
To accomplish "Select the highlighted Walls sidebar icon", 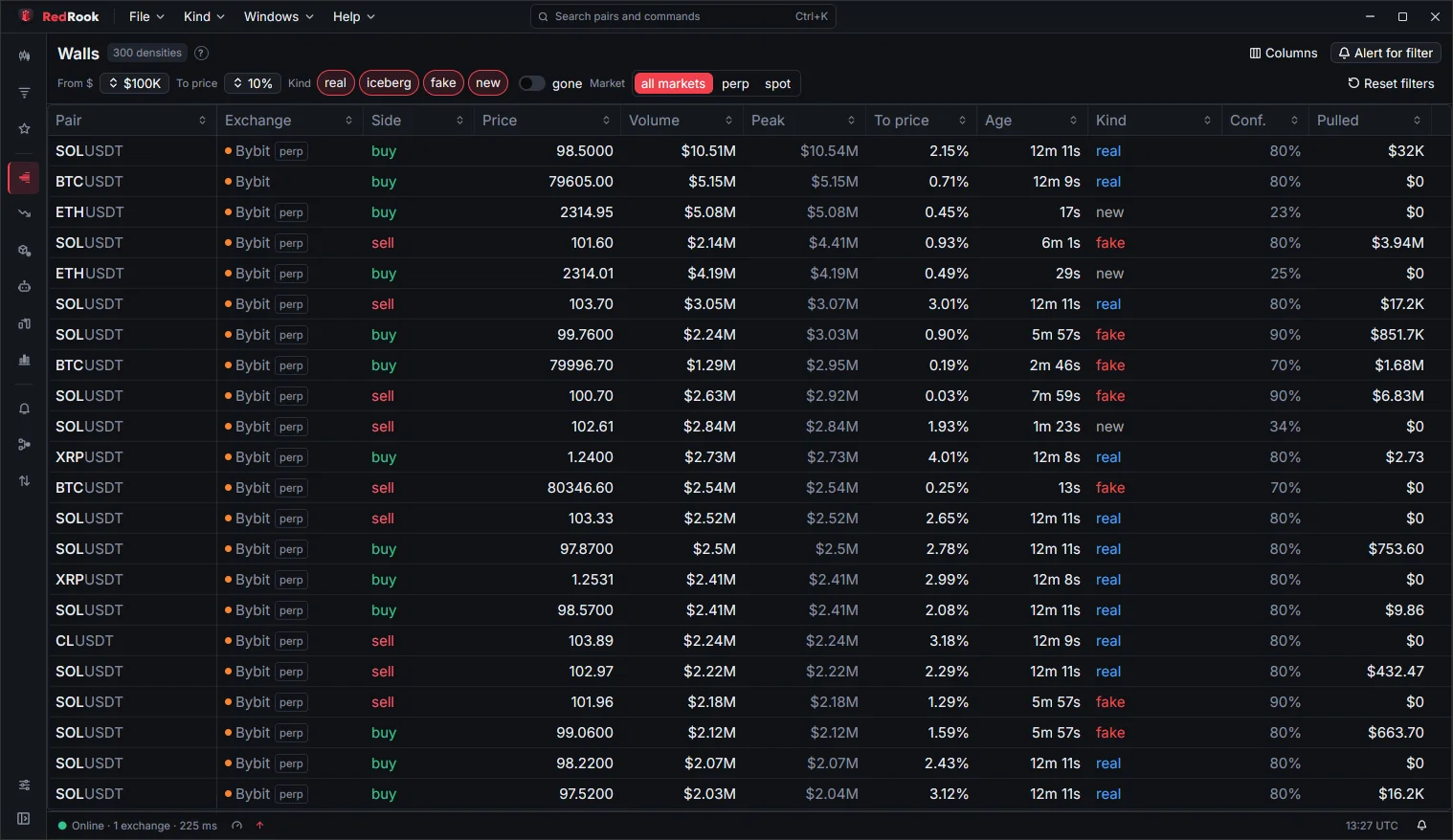I will click(24, 178).
